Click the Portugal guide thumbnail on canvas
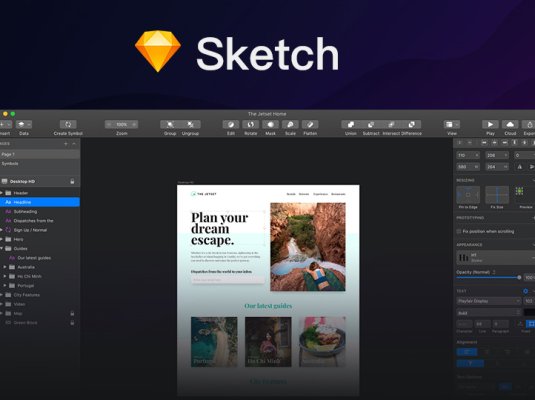535x400 pixels. [x=214, y=342]
